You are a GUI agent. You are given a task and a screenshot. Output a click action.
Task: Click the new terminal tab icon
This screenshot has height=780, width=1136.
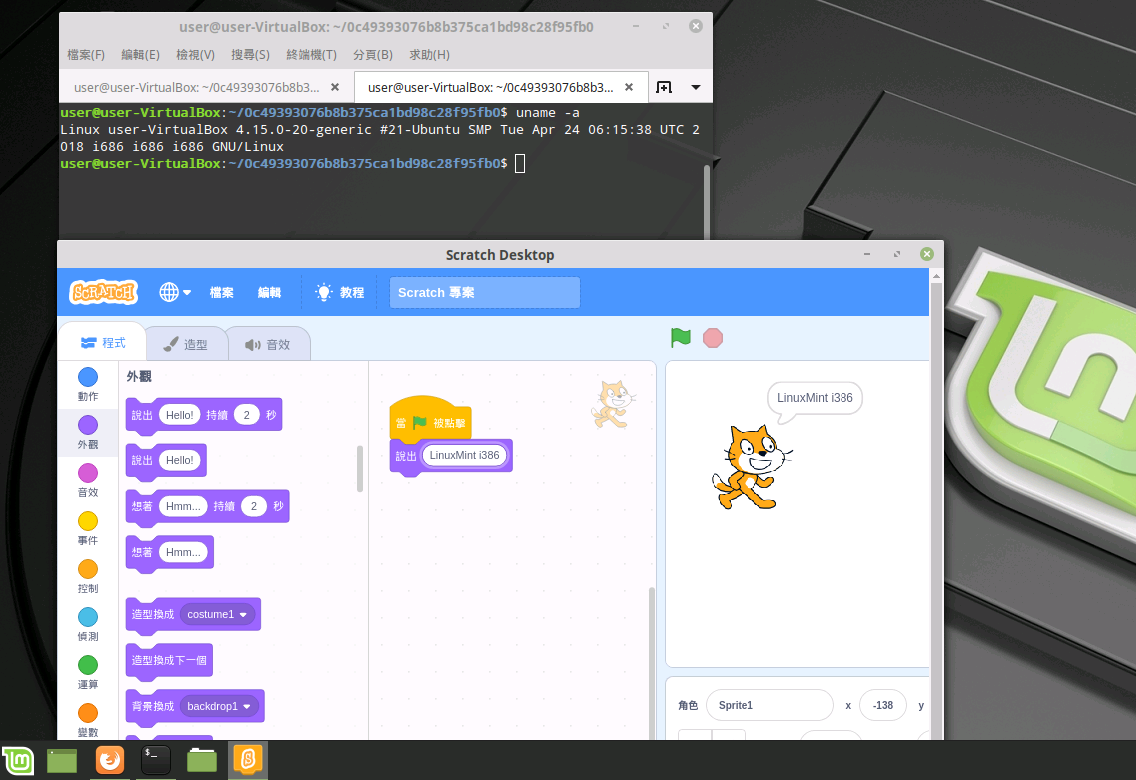click(664, 87)
